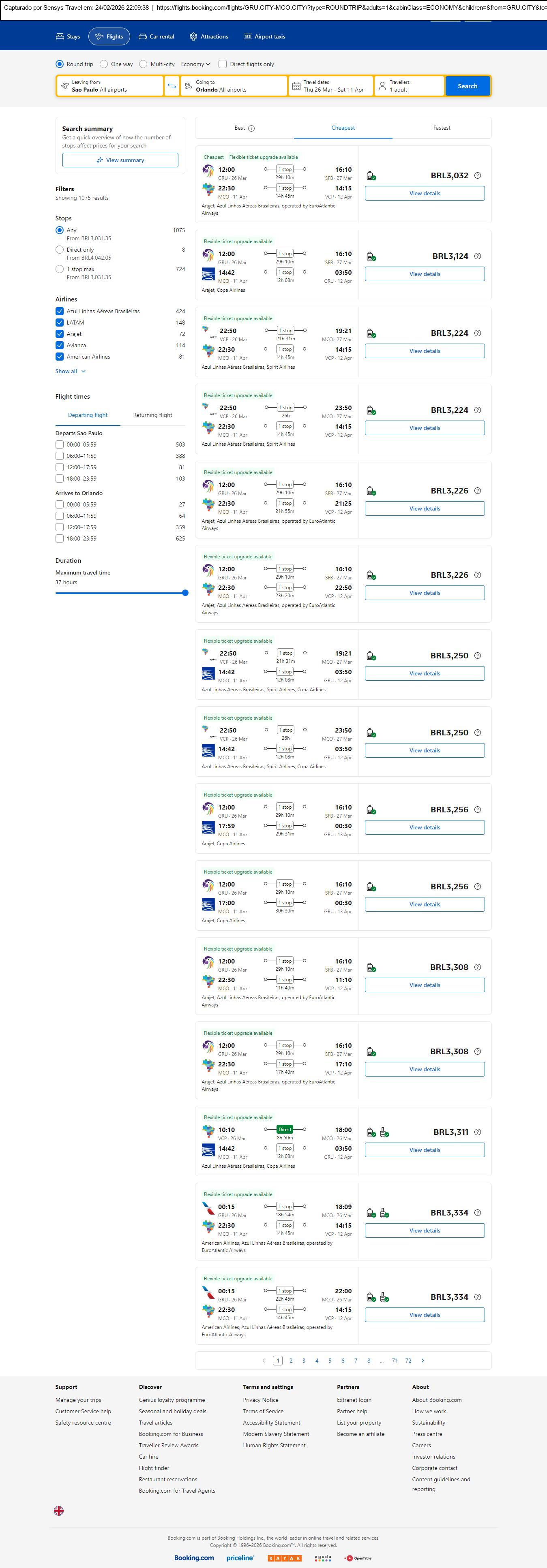Open Car rental from the top navigation

point(157,36)
